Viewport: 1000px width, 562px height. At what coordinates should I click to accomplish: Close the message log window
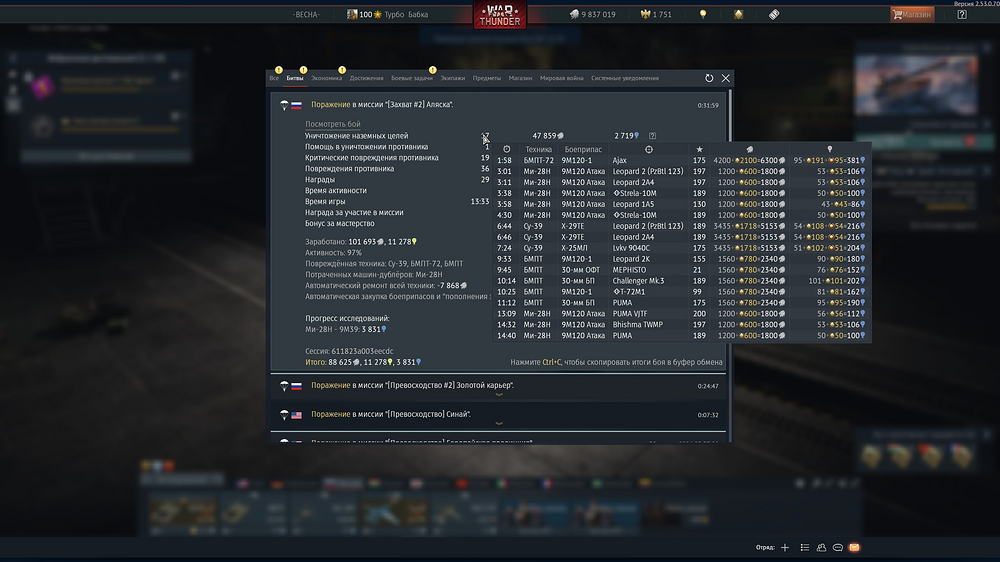(x=726, y=78)
